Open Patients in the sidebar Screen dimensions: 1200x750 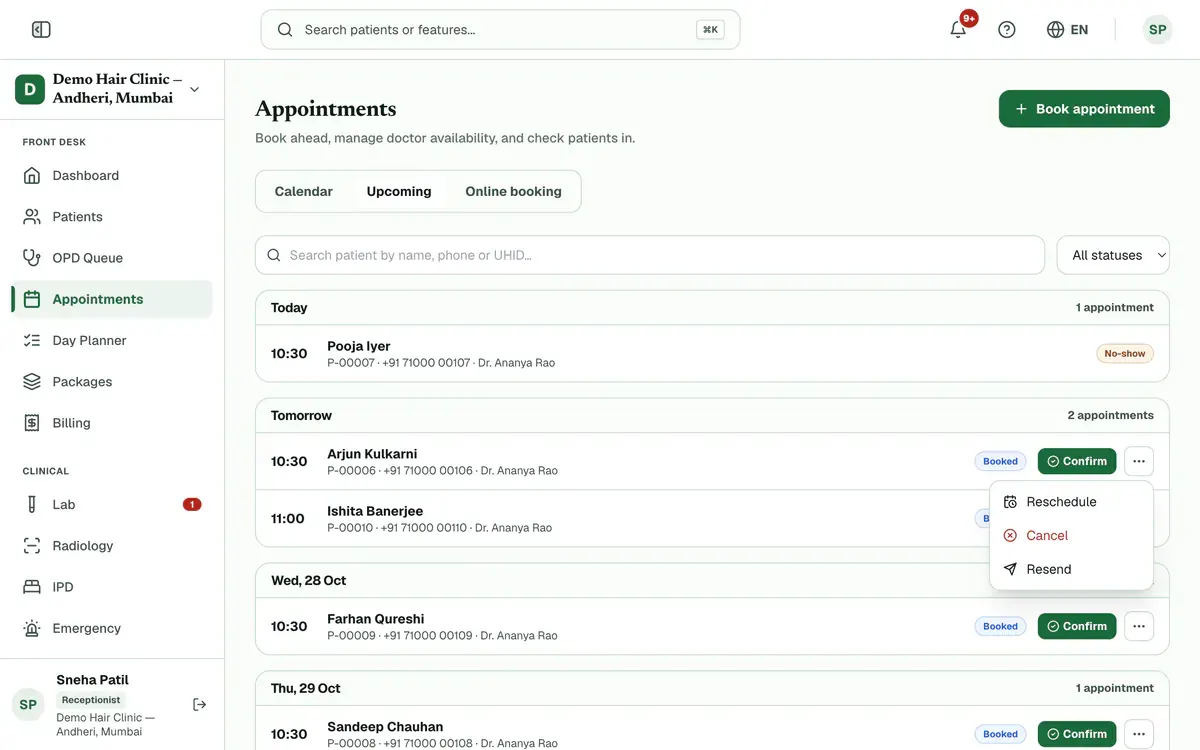tap(112, 217)
